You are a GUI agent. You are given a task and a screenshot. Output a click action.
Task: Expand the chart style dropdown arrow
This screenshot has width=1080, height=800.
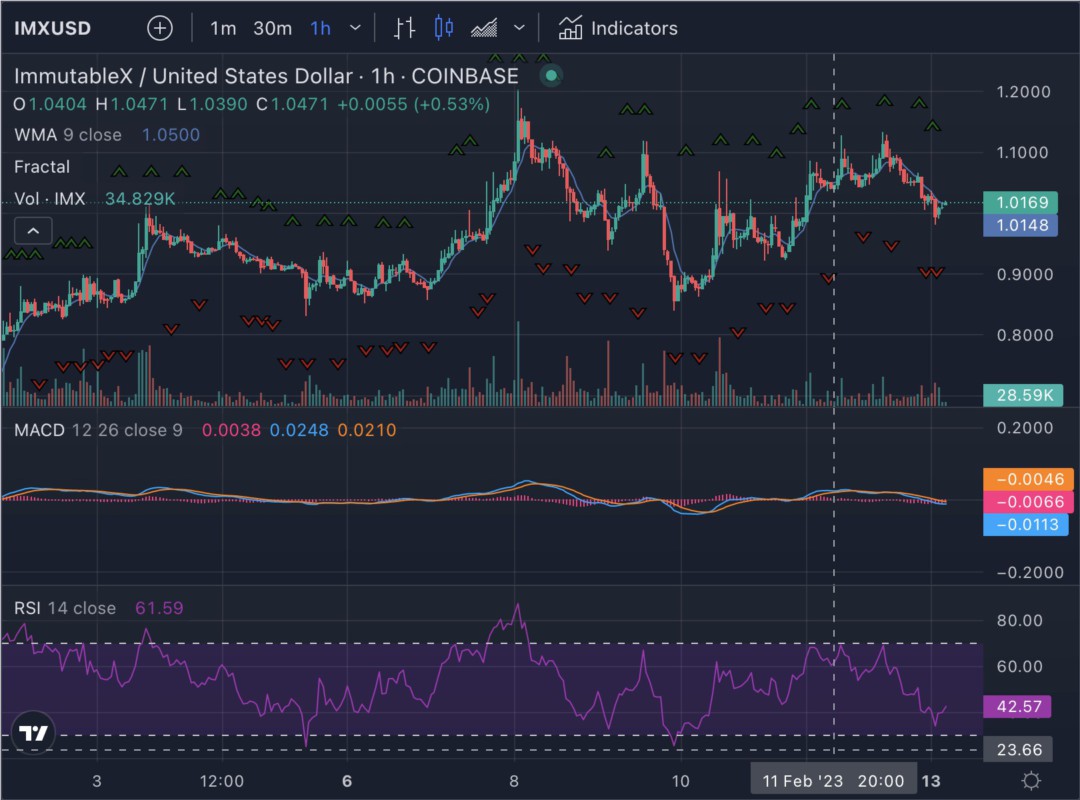[x=518, y=28]
